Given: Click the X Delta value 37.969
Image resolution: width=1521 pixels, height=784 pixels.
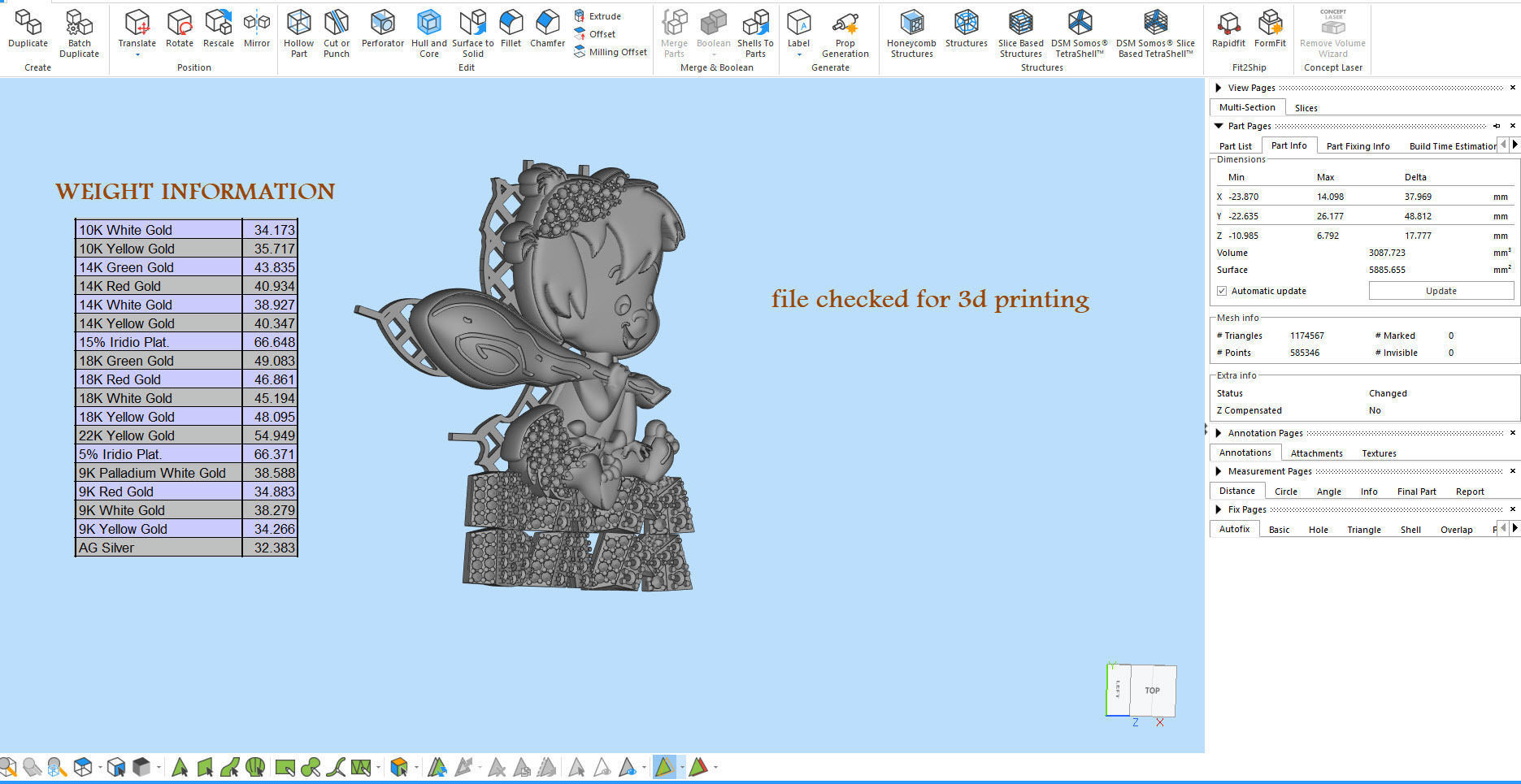Looking at the screenshot, I should click(1418, 197).
